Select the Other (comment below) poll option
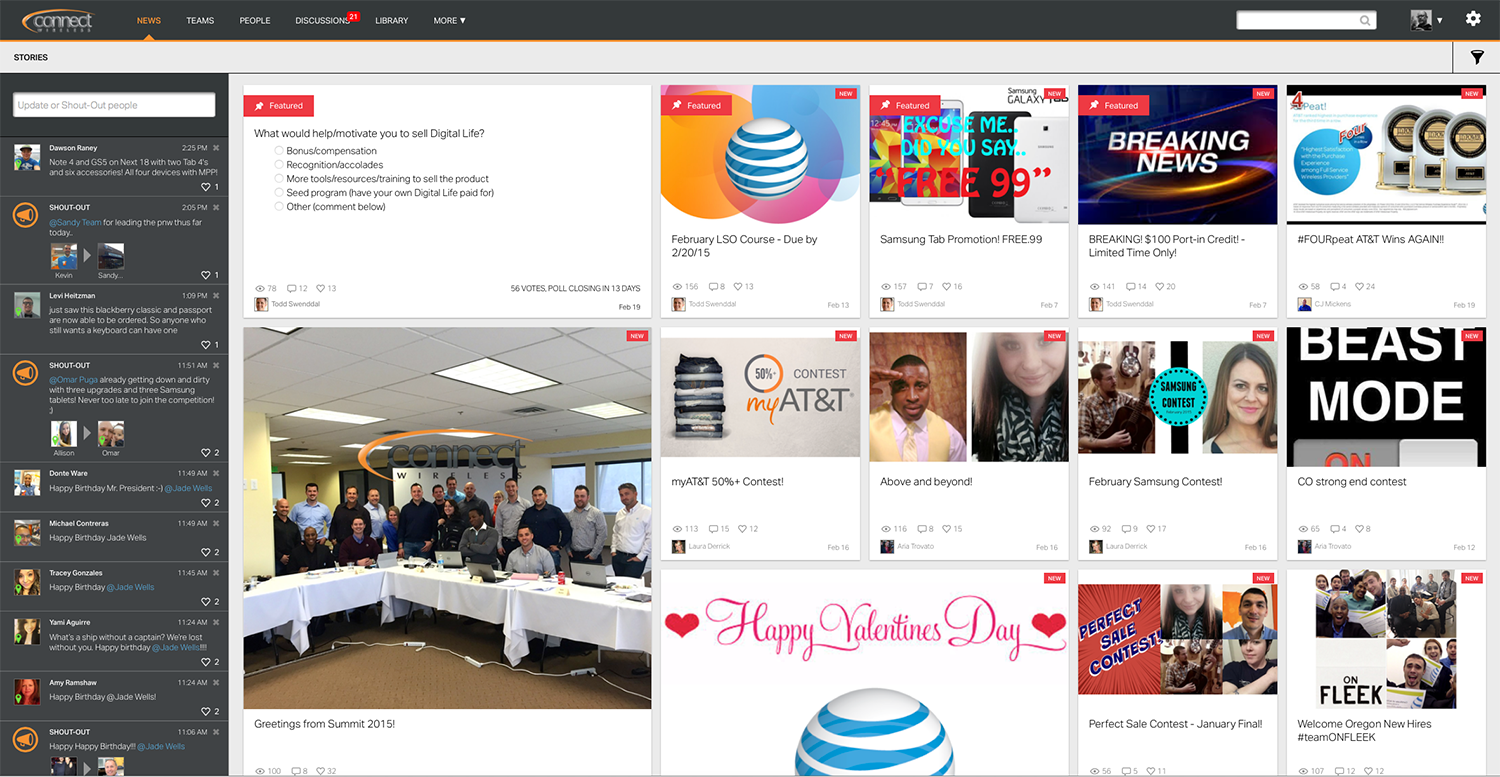This screenshot has width=1500, height=777. tap(279, 207)
